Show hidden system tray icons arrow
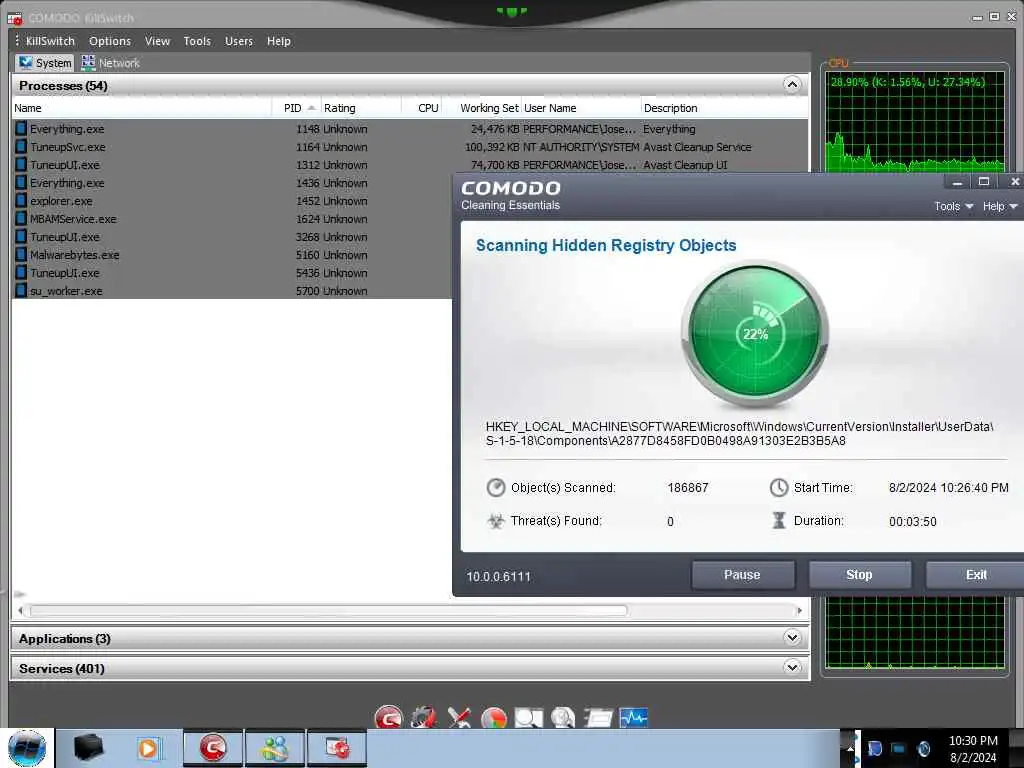Screen dimensions: 1024x768 click(850, 748)
